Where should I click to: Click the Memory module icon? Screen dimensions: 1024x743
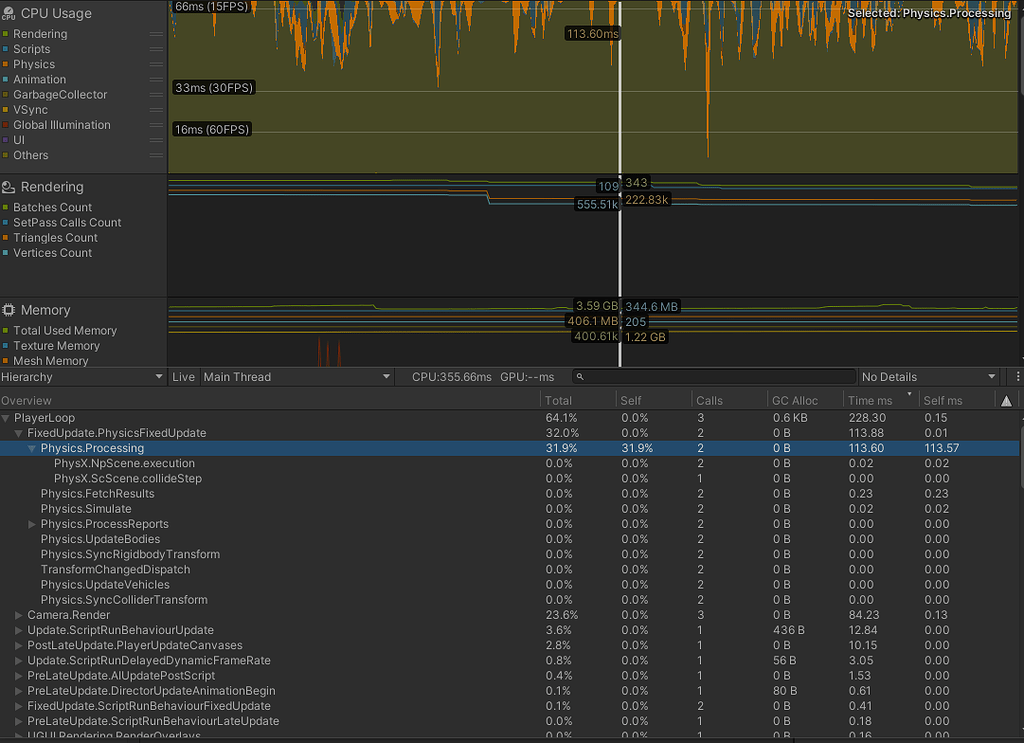[8, 310]
